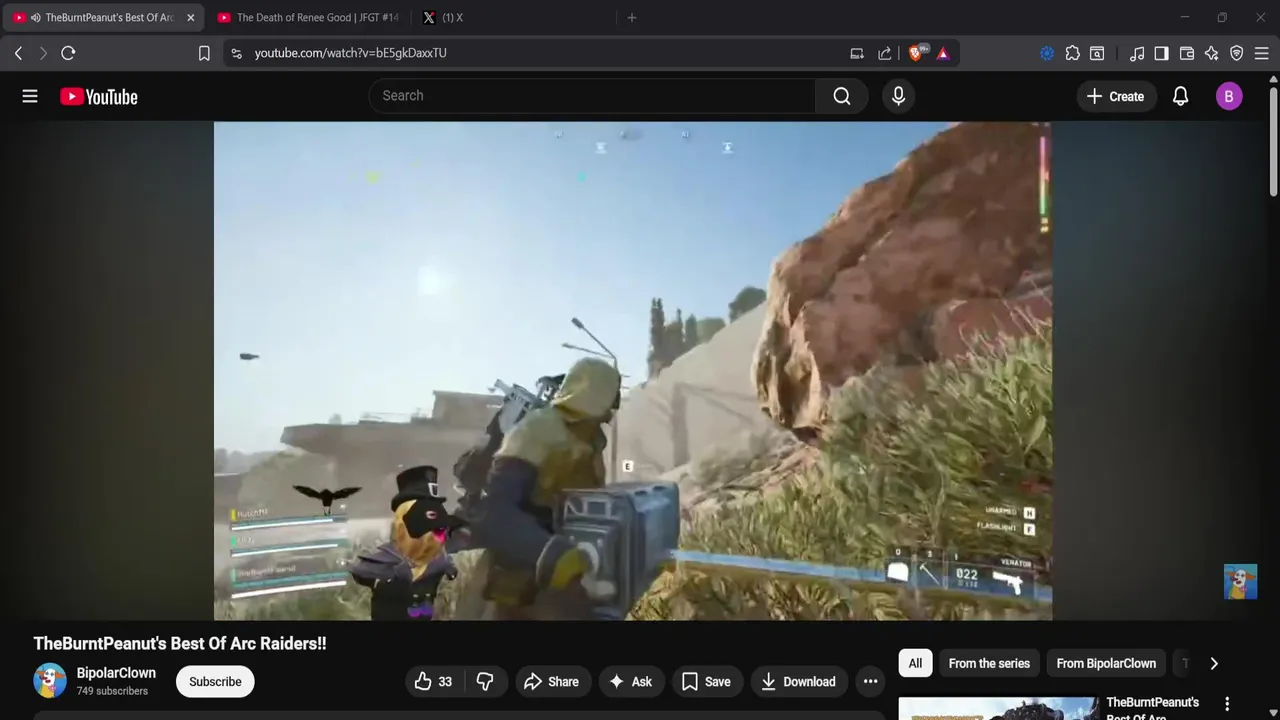Reload the current page
Screen dimensions: 1280x720
tap(68, 53)
